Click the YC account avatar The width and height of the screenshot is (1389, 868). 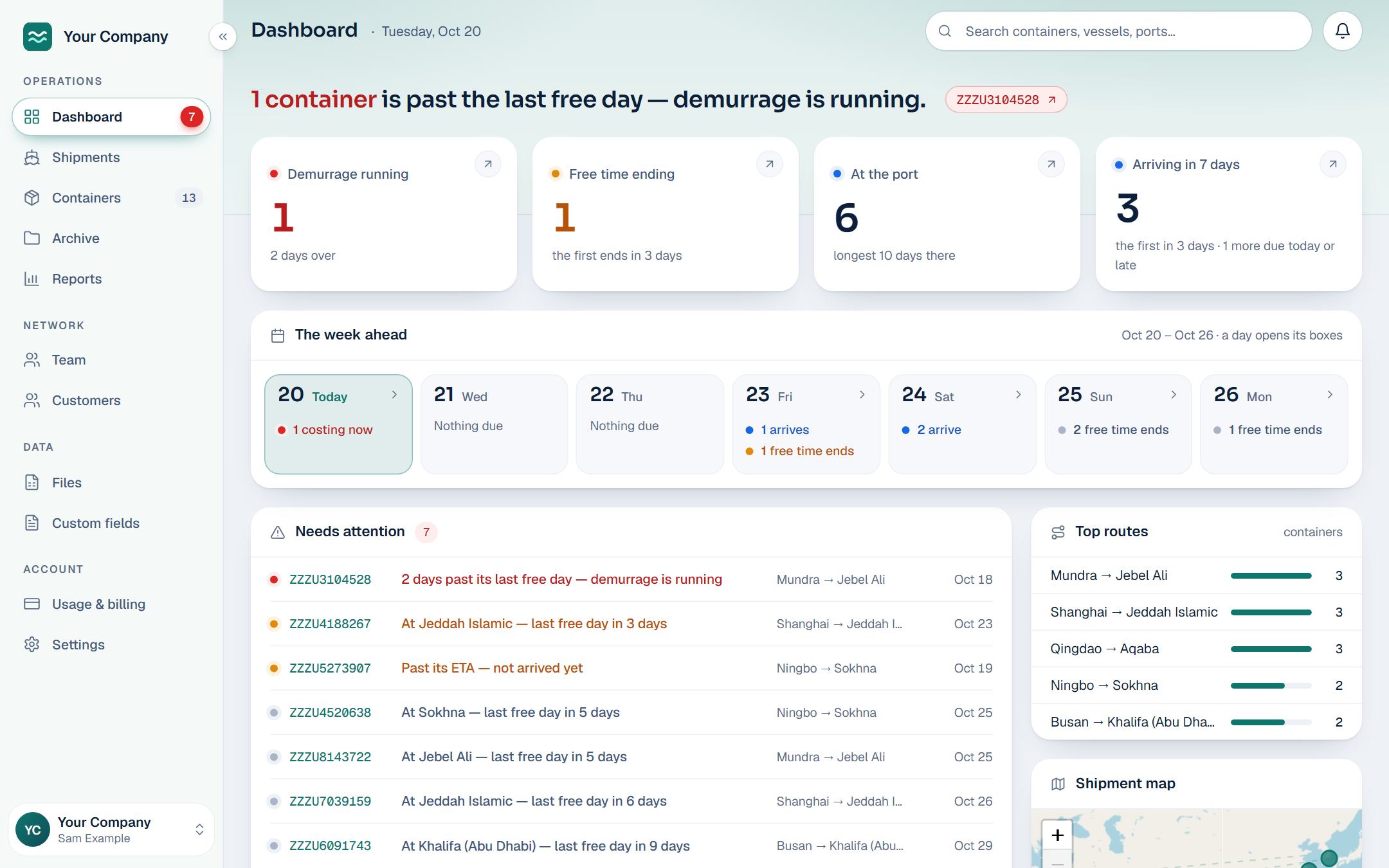click(x=33, y=829)
